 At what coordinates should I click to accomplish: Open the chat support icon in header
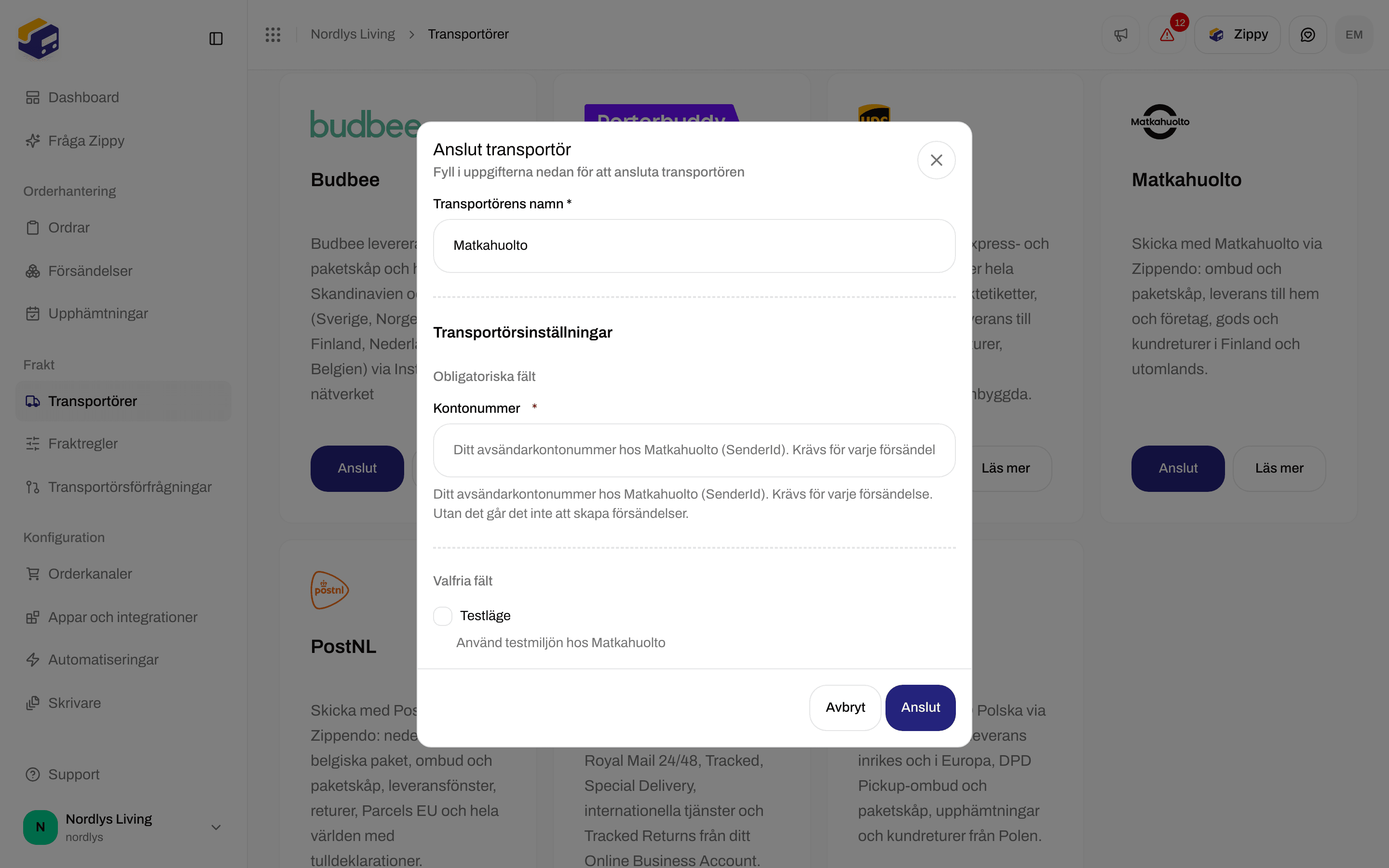[x=1307, y=34]
